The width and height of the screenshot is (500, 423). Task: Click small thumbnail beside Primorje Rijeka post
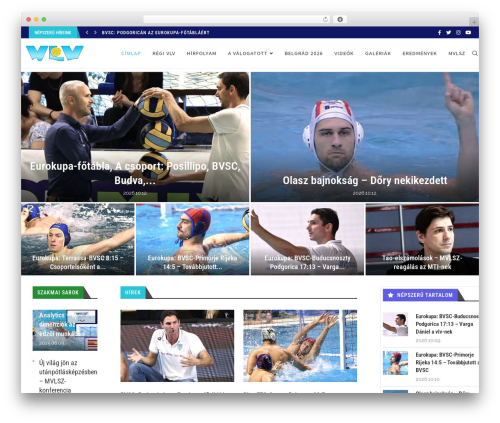coord(395,363)
